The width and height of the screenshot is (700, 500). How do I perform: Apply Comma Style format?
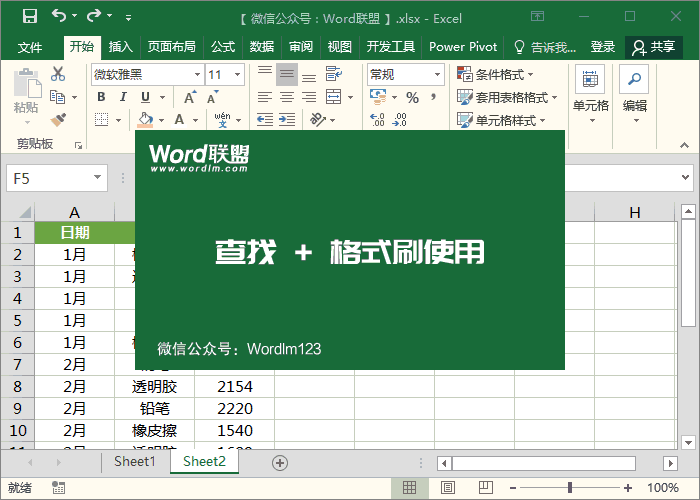click(x=433, y=96)
